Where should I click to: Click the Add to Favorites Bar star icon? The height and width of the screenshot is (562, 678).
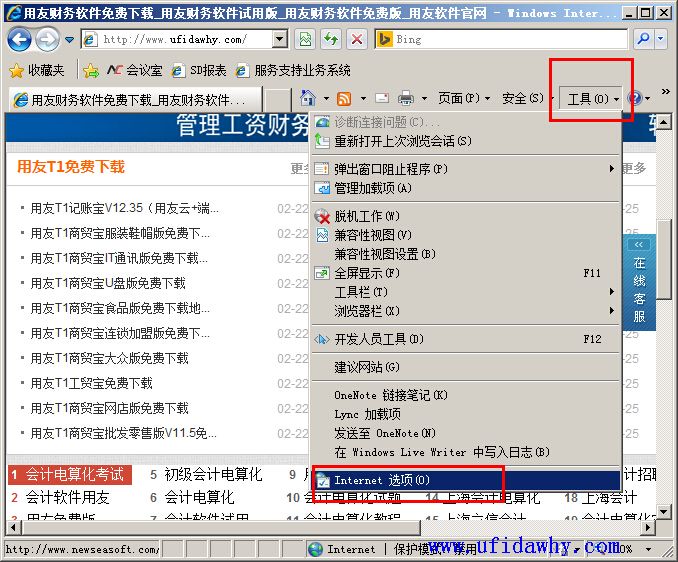(91, 70)
